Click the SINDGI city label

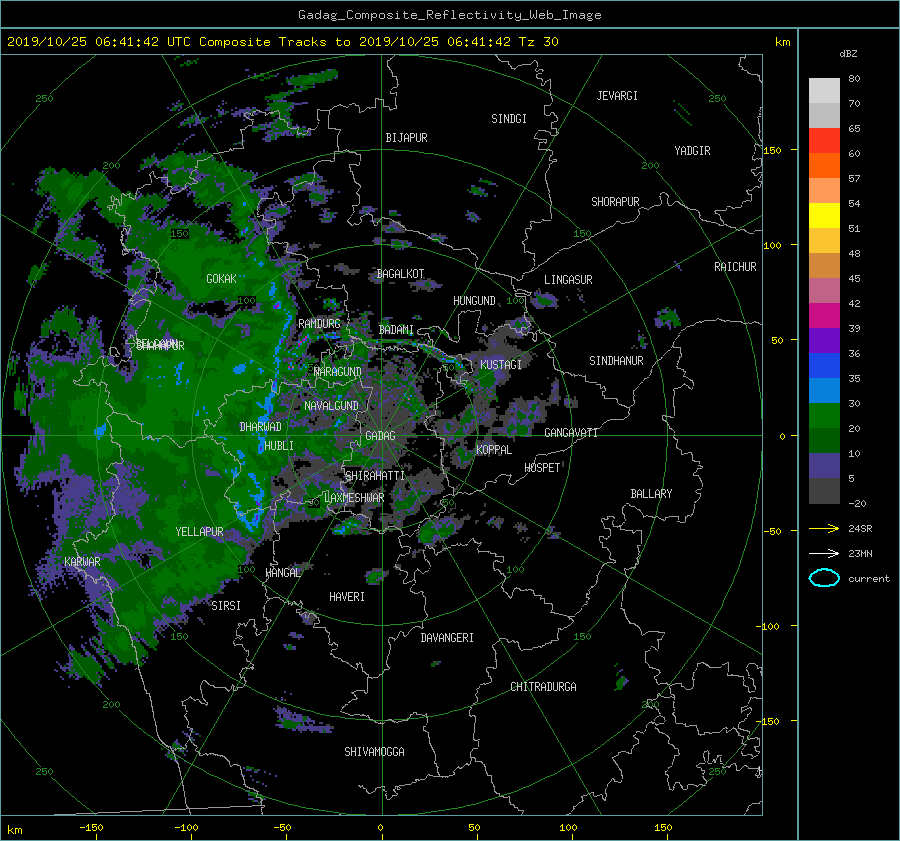click(x=509, y=119)
